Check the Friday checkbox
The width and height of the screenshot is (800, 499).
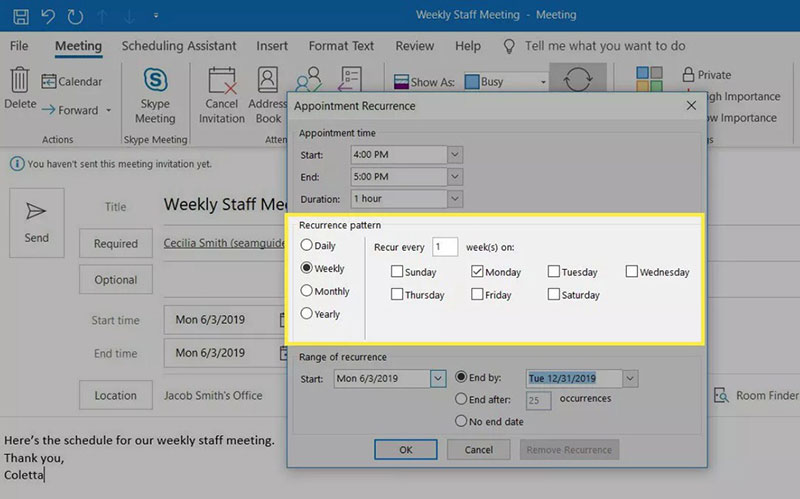point(477,294)
